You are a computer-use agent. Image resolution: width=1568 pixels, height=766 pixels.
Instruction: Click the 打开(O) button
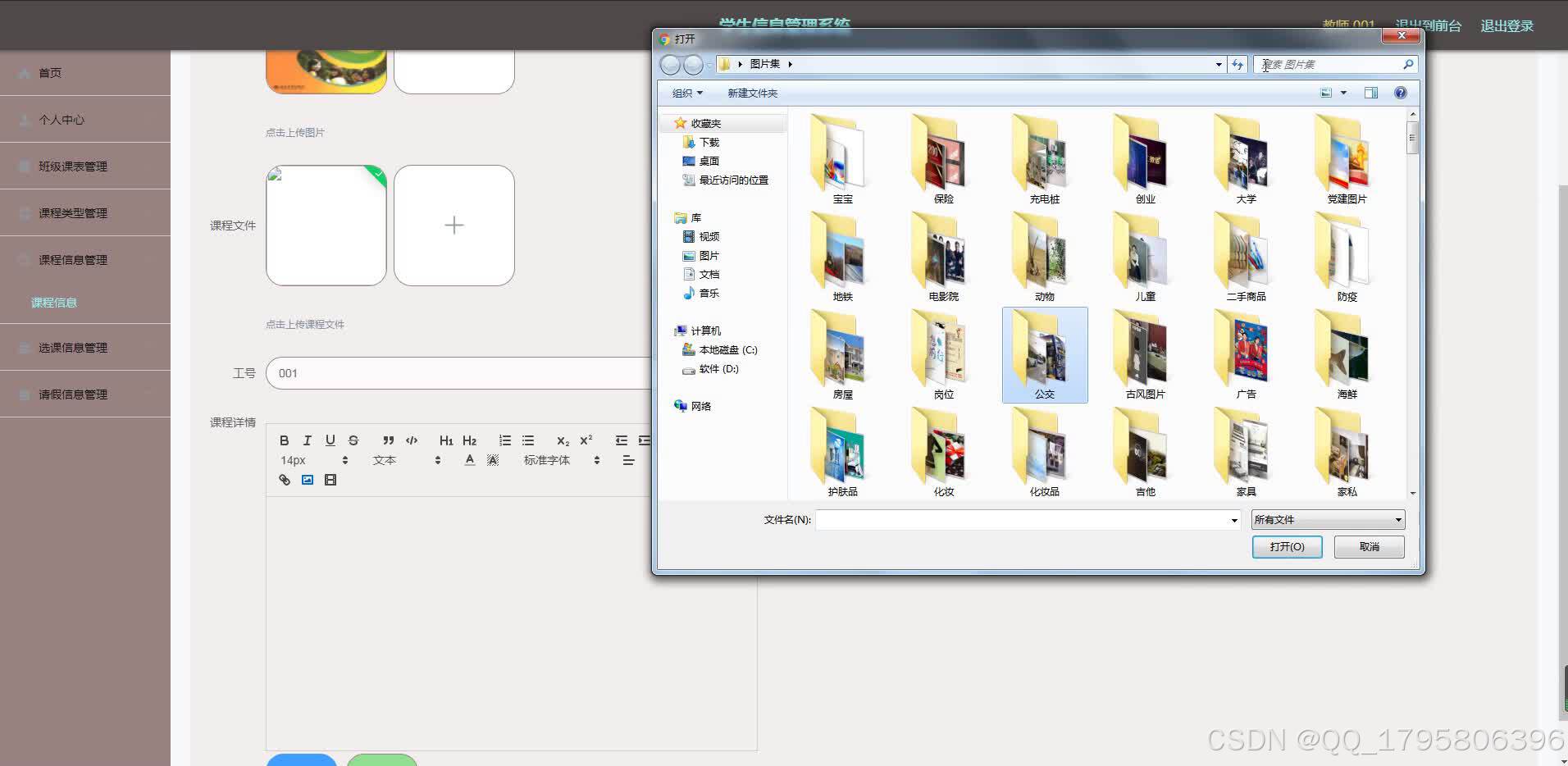pos(1287,547)
